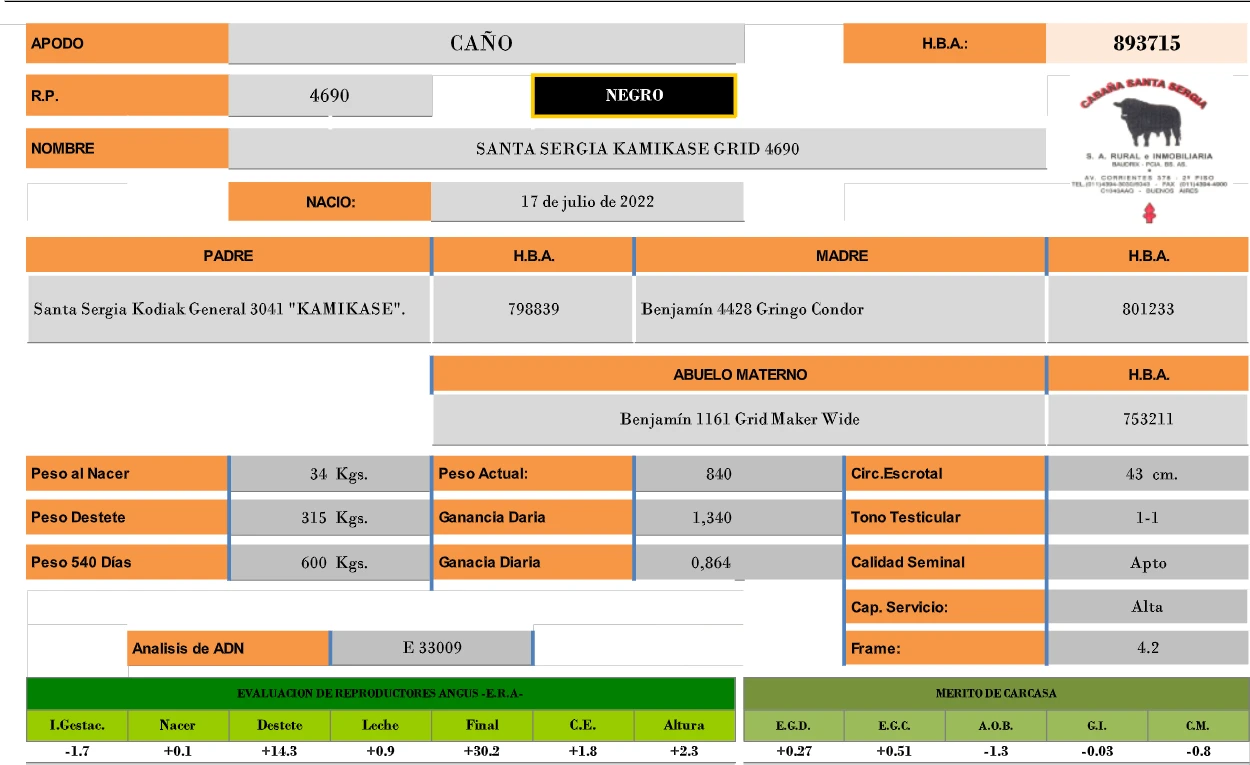Select Analisis de ADN value E 33009
The image size is (1250, 765).
pos(431,647)
